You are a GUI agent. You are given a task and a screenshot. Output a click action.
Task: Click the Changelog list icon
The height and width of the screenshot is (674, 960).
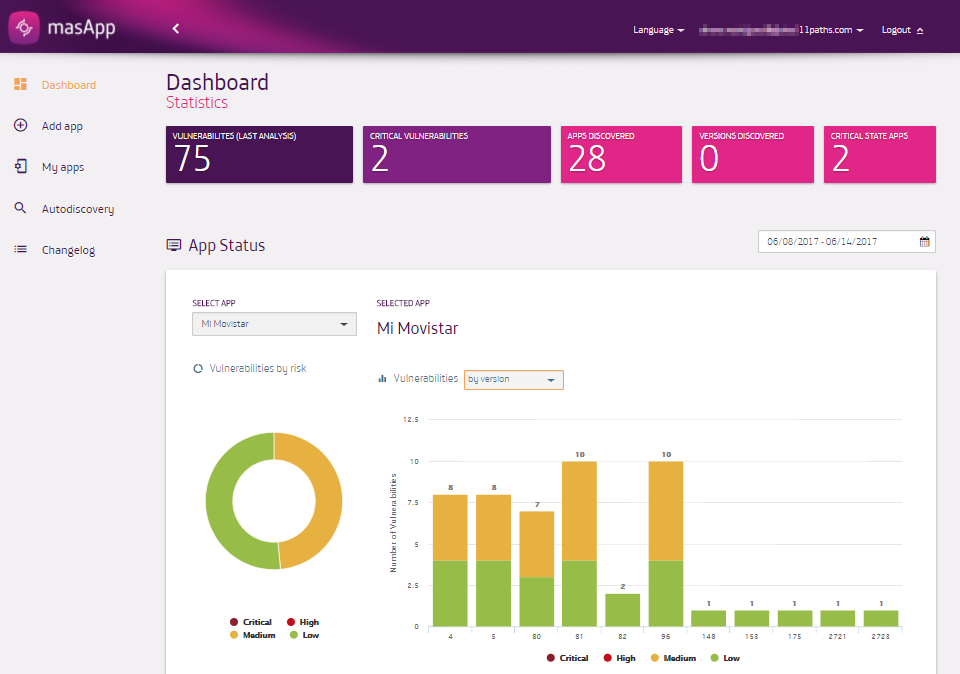(x=20, y=249)
